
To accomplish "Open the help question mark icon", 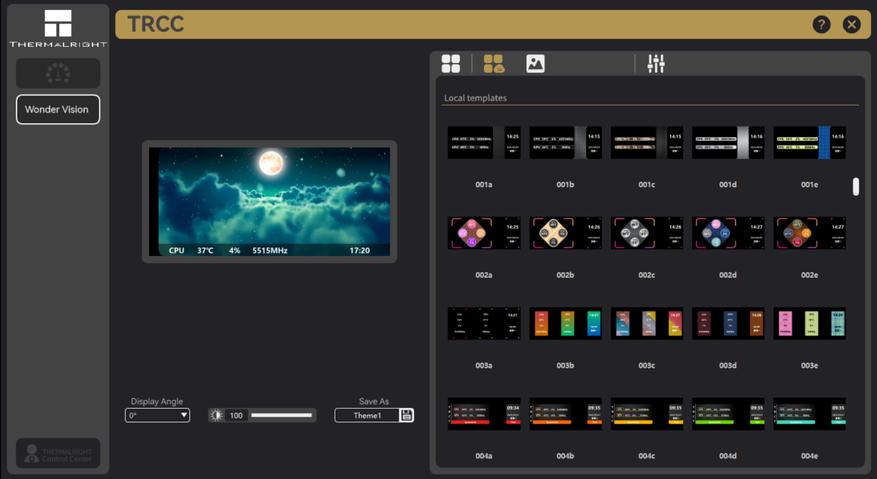I will pos(821,25).
